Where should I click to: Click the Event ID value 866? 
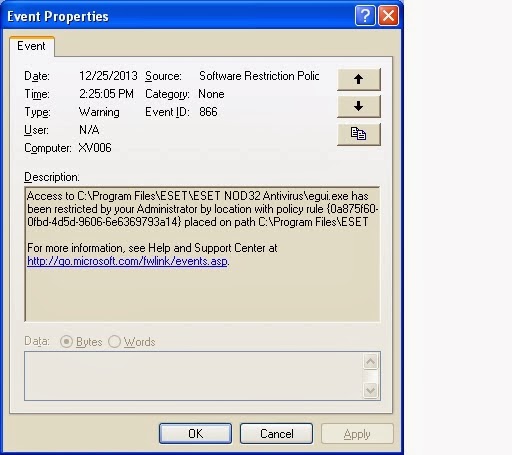(208, 112)
